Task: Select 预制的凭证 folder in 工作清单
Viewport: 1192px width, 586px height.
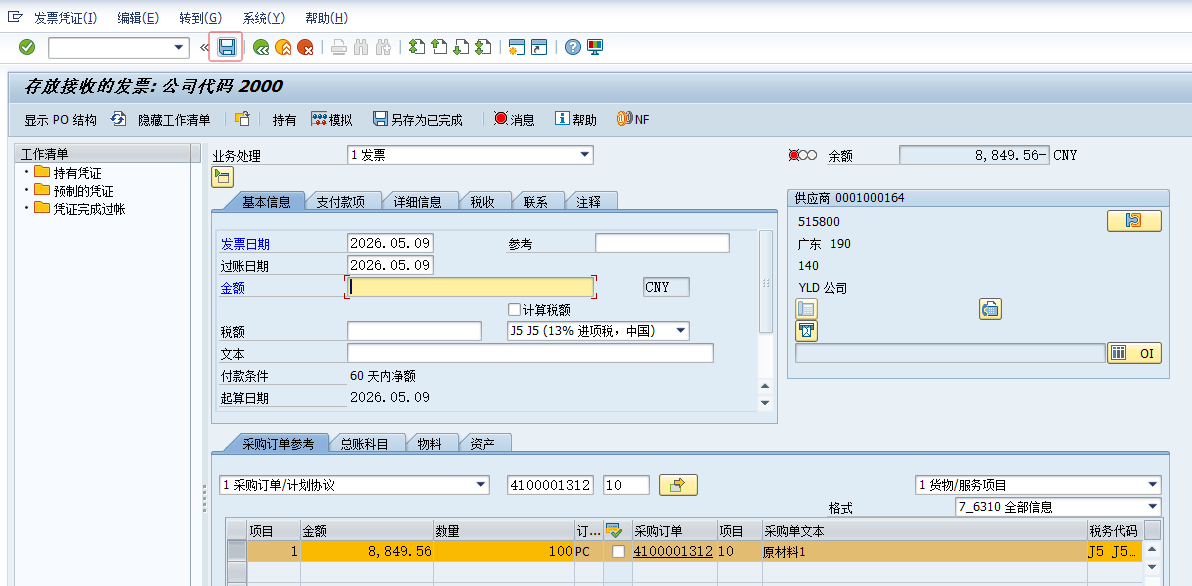Action: (73, 191)
